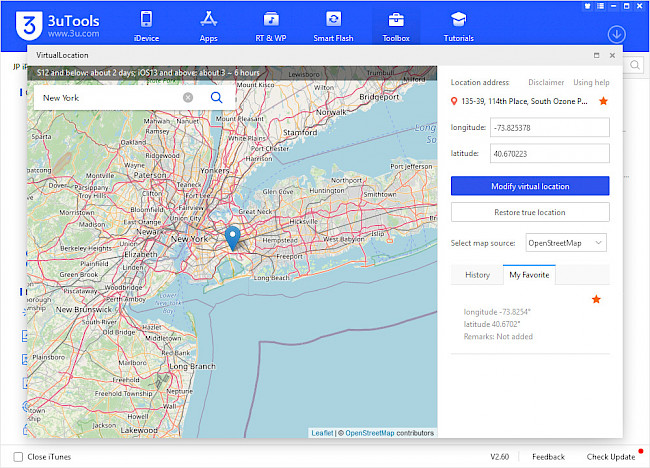Click the list menu icon in title bar
The width and height of the screenshot is (650, 468).
coord(600,6)
